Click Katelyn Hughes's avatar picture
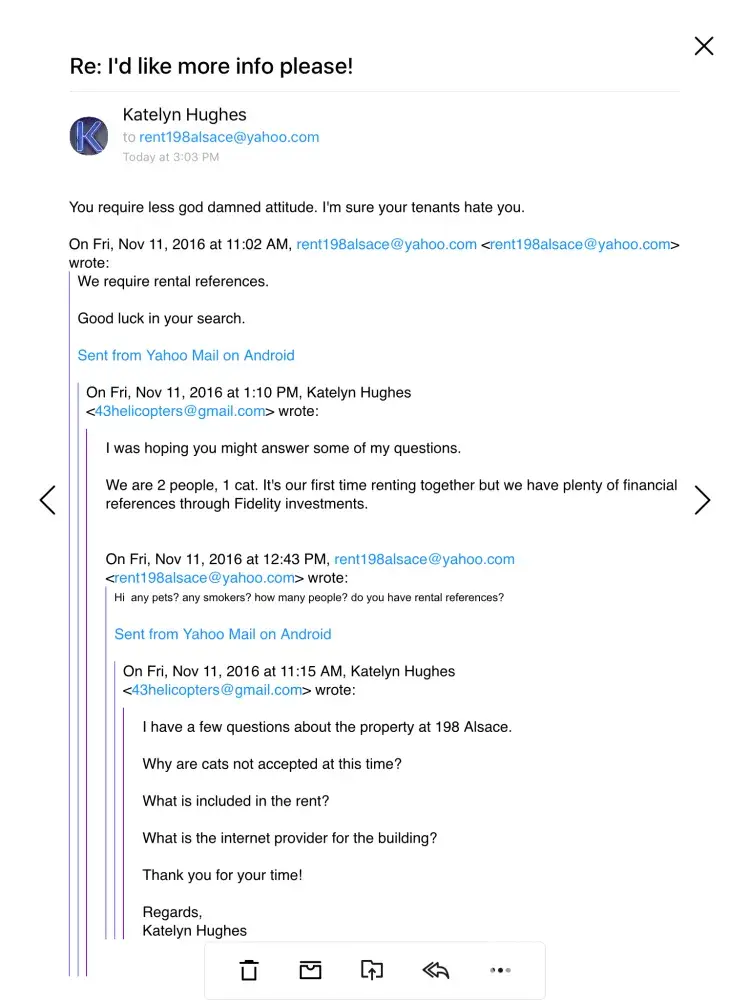 click(89, 136)
